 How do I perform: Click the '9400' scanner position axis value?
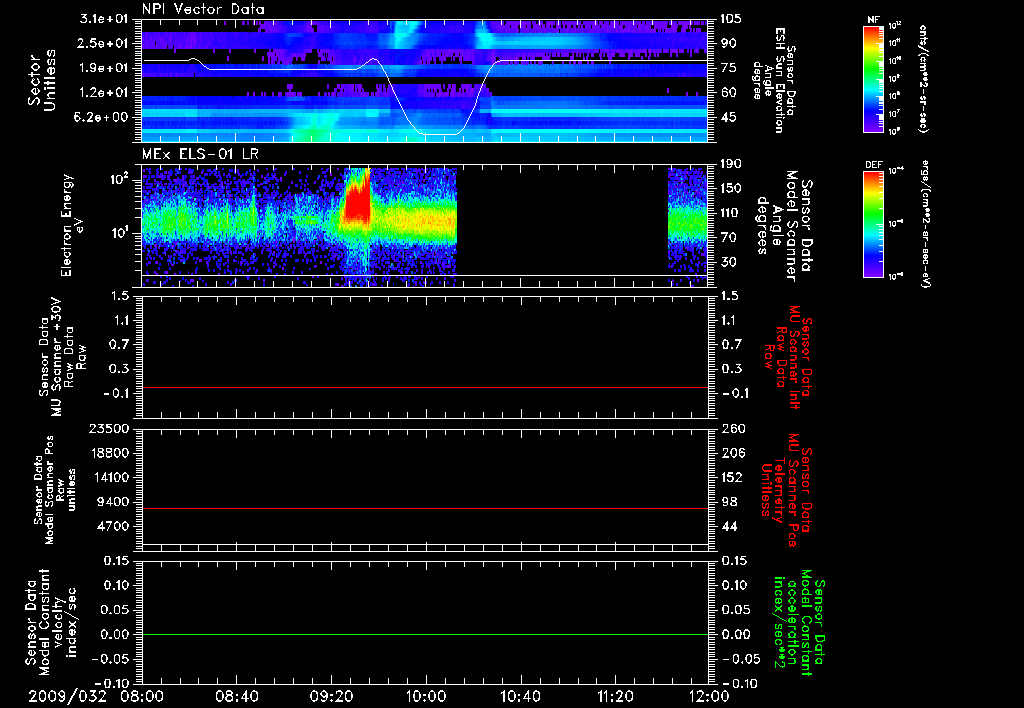[x=113, y=502]
